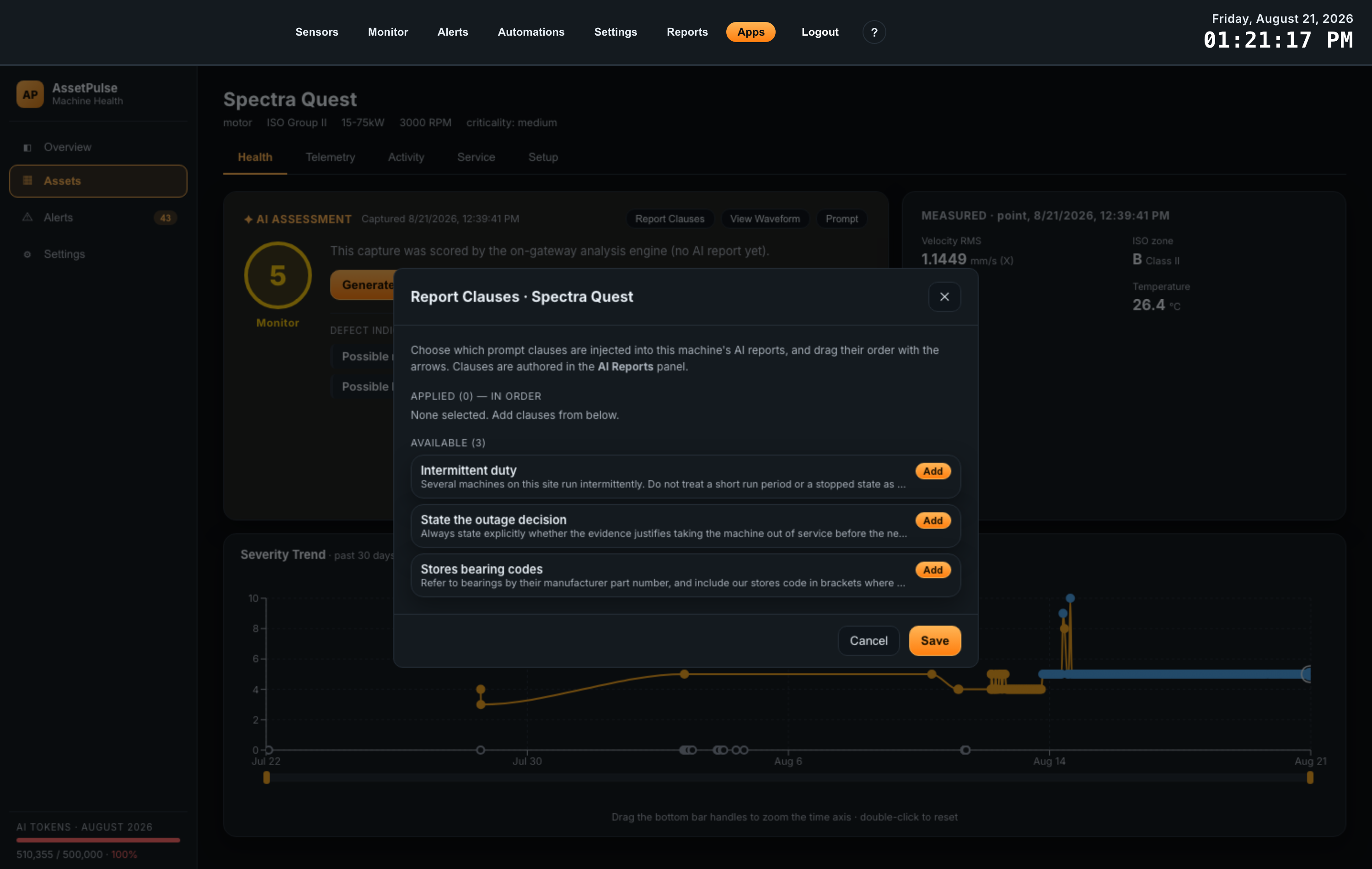The height and width of the screenshot is (869, 1372).
Task: Open the Prompt pill button
Action: tap(841, 219)
